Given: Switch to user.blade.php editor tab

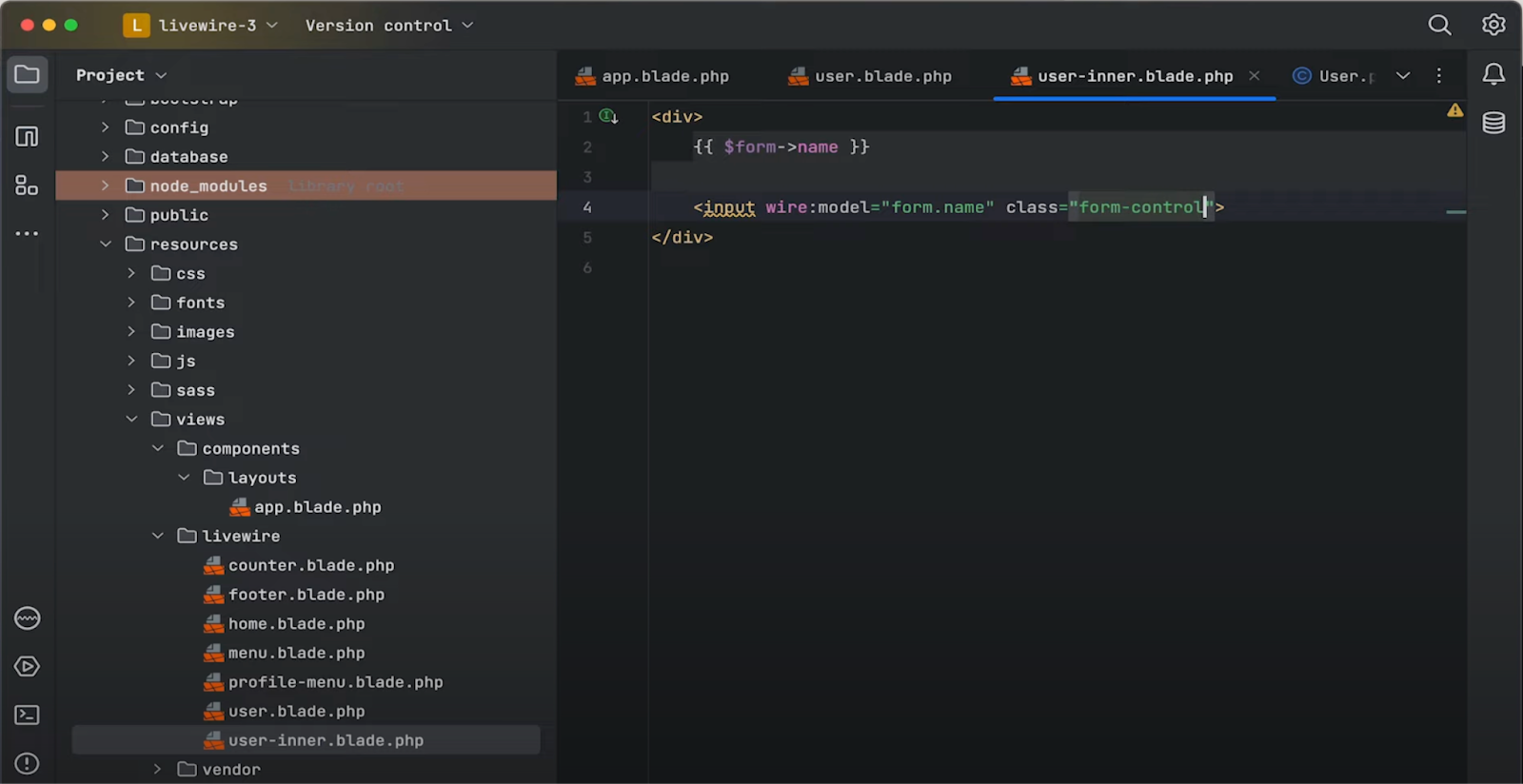Looking at the screenshot, I should click(x=870, y=76).
